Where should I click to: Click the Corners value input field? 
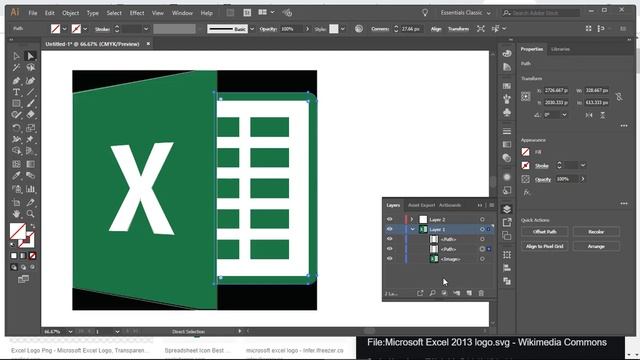point(411,29)
